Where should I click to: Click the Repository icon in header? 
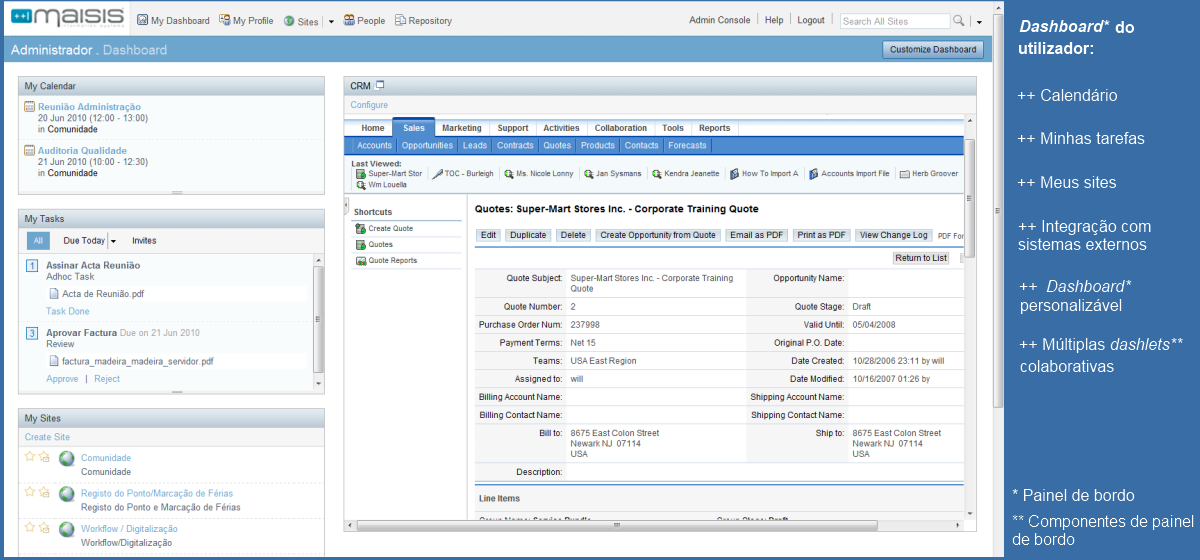click(400, 20)
